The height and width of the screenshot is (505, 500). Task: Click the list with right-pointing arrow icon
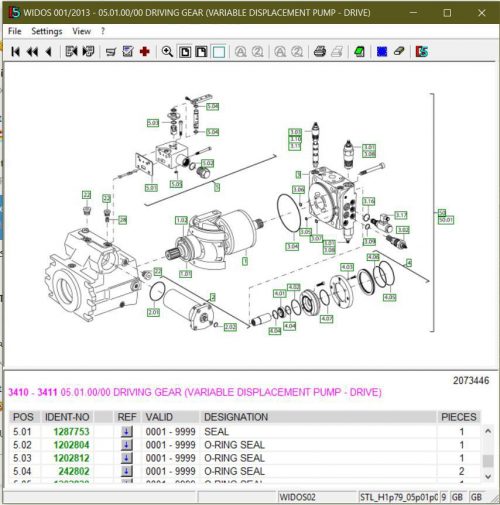88,52
